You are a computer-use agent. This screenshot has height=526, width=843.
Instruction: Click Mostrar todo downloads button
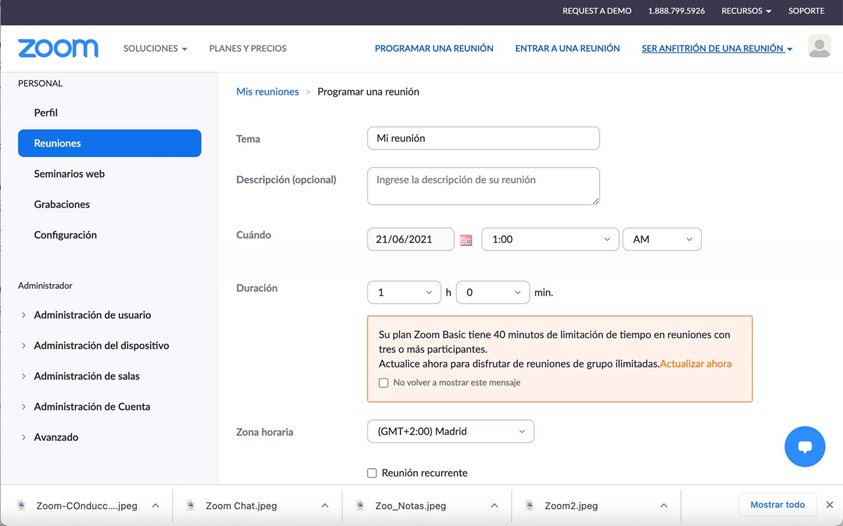777,504
